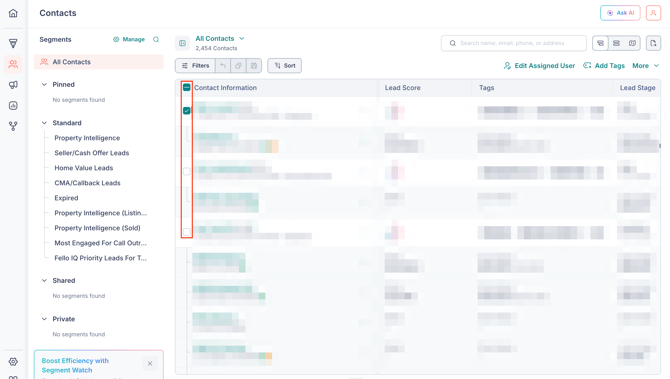
Task: Select Home Value Leads segment
Action: (x=84, y=168)
